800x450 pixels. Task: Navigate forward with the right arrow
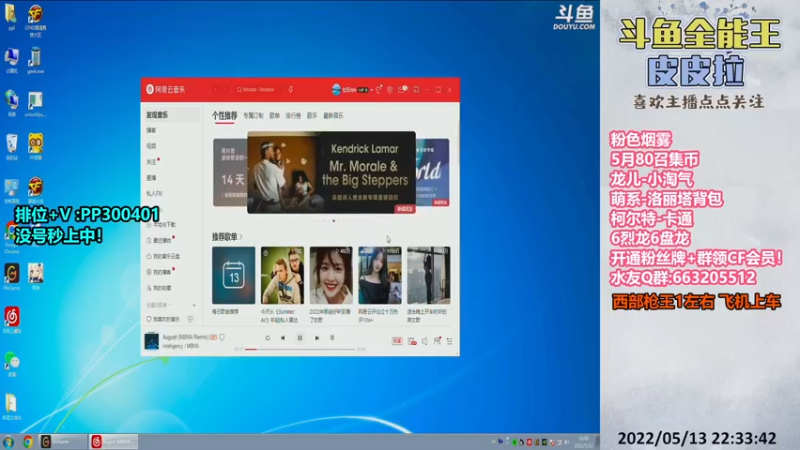[x=226, y=90]
